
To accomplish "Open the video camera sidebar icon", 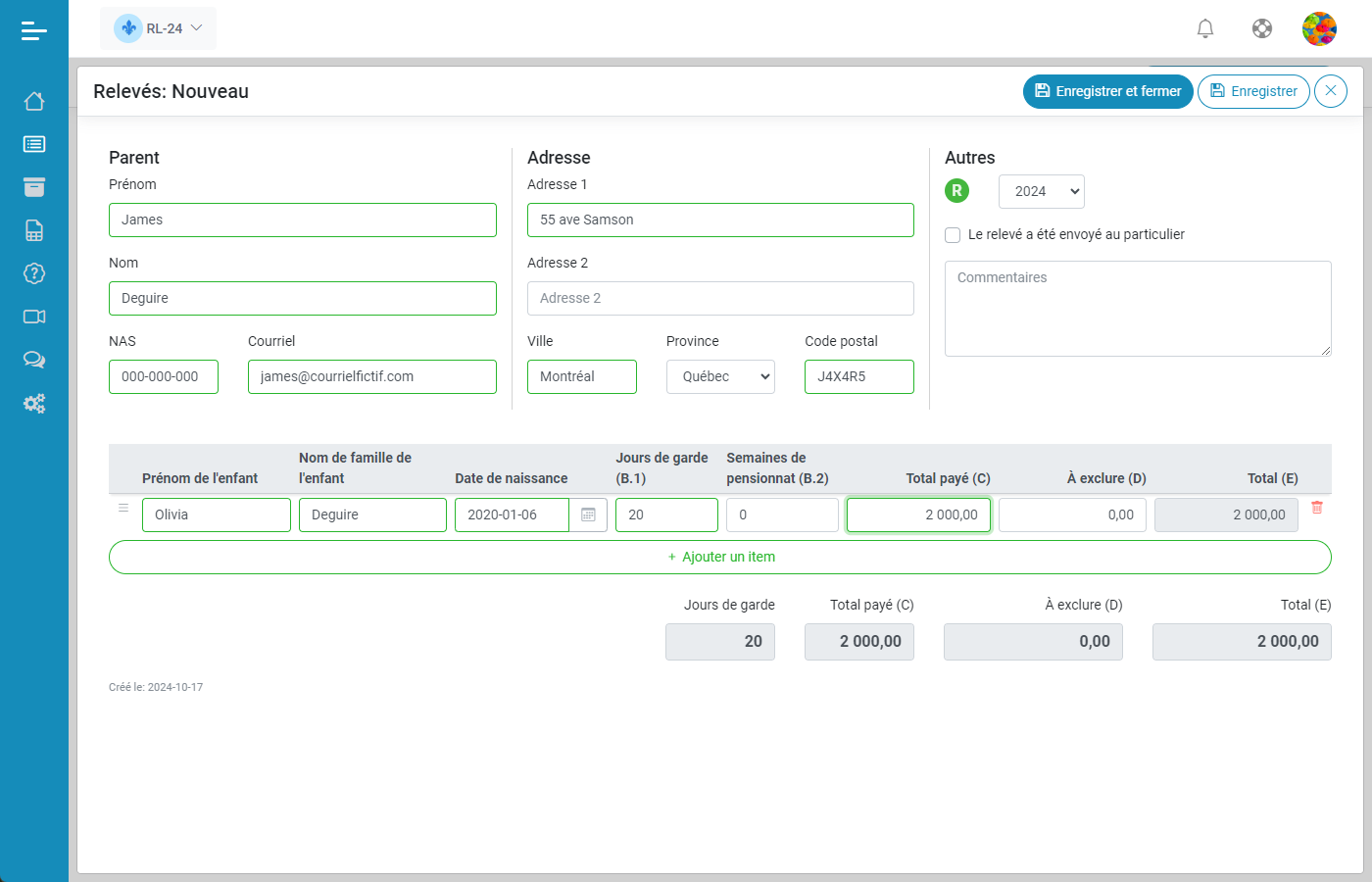I will pos(34,317).
